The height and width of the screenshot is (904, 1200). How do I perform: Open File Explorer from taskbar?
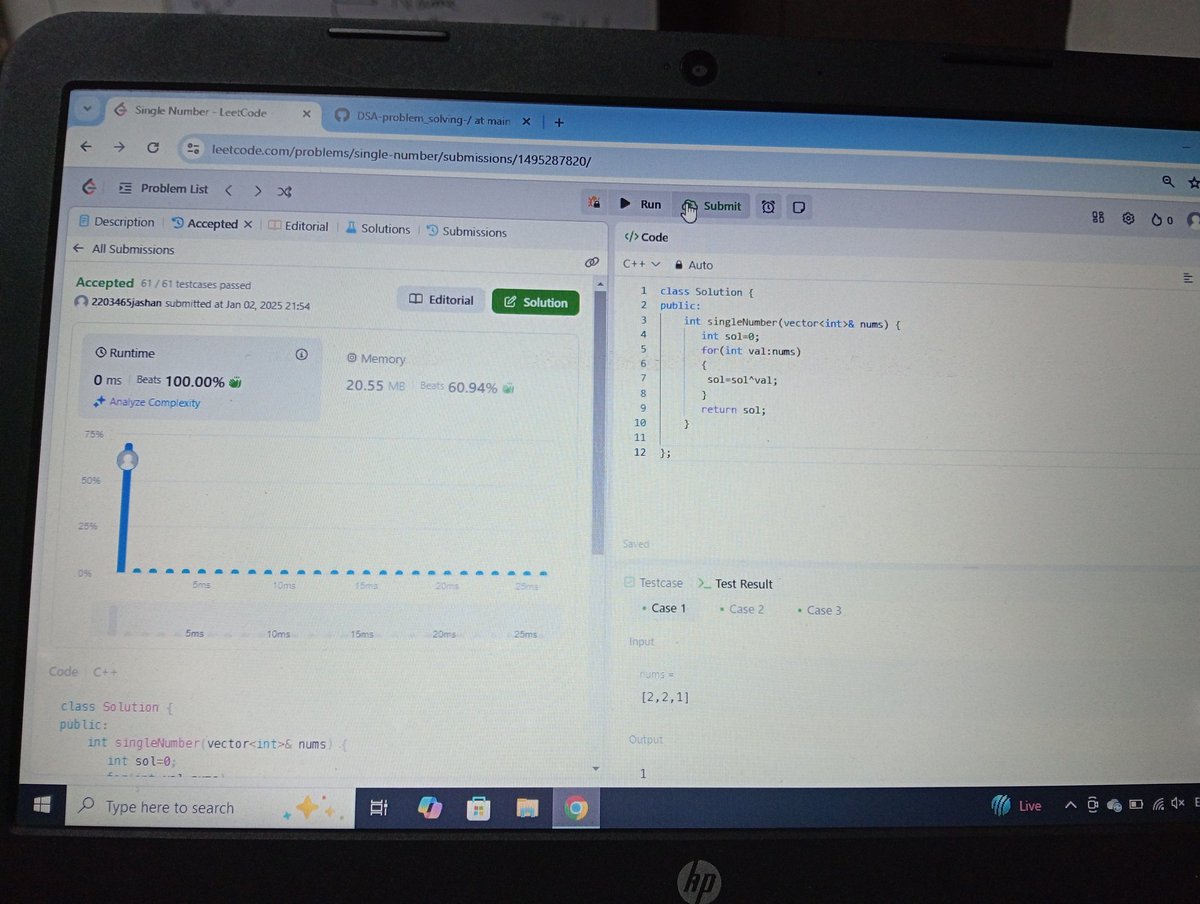coord(527,808)
